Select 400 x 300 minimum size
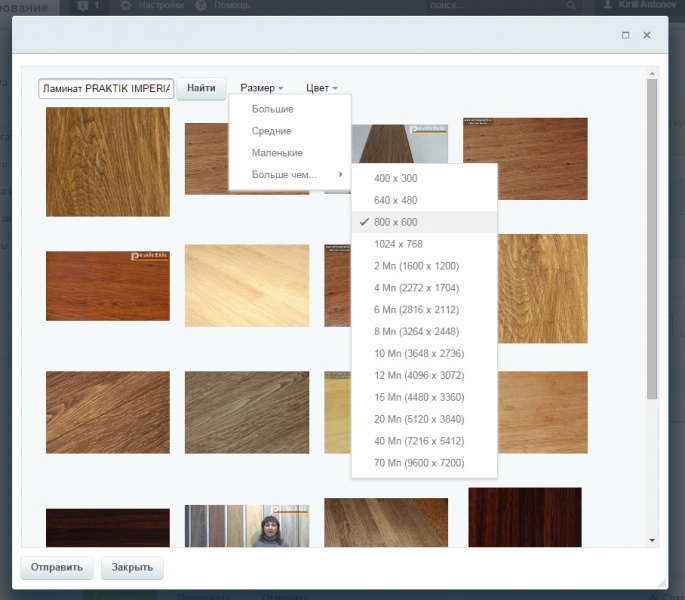The height and width of the screenshot is (600, 685). coord(395,178)
